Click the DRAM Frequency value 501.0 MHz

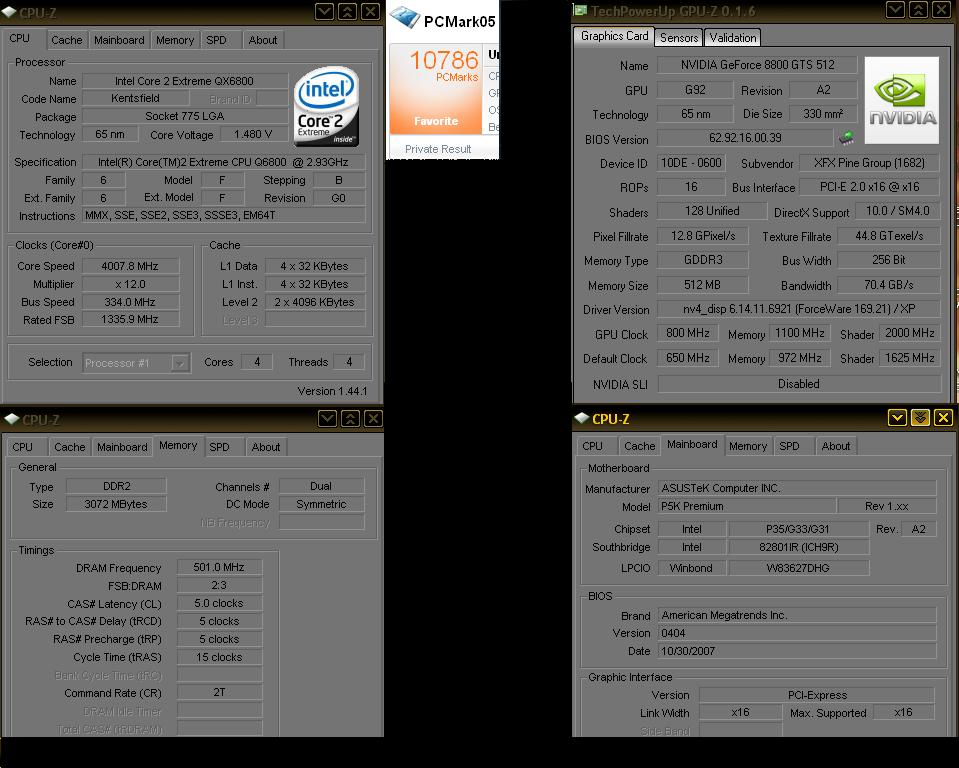[219, 567]
